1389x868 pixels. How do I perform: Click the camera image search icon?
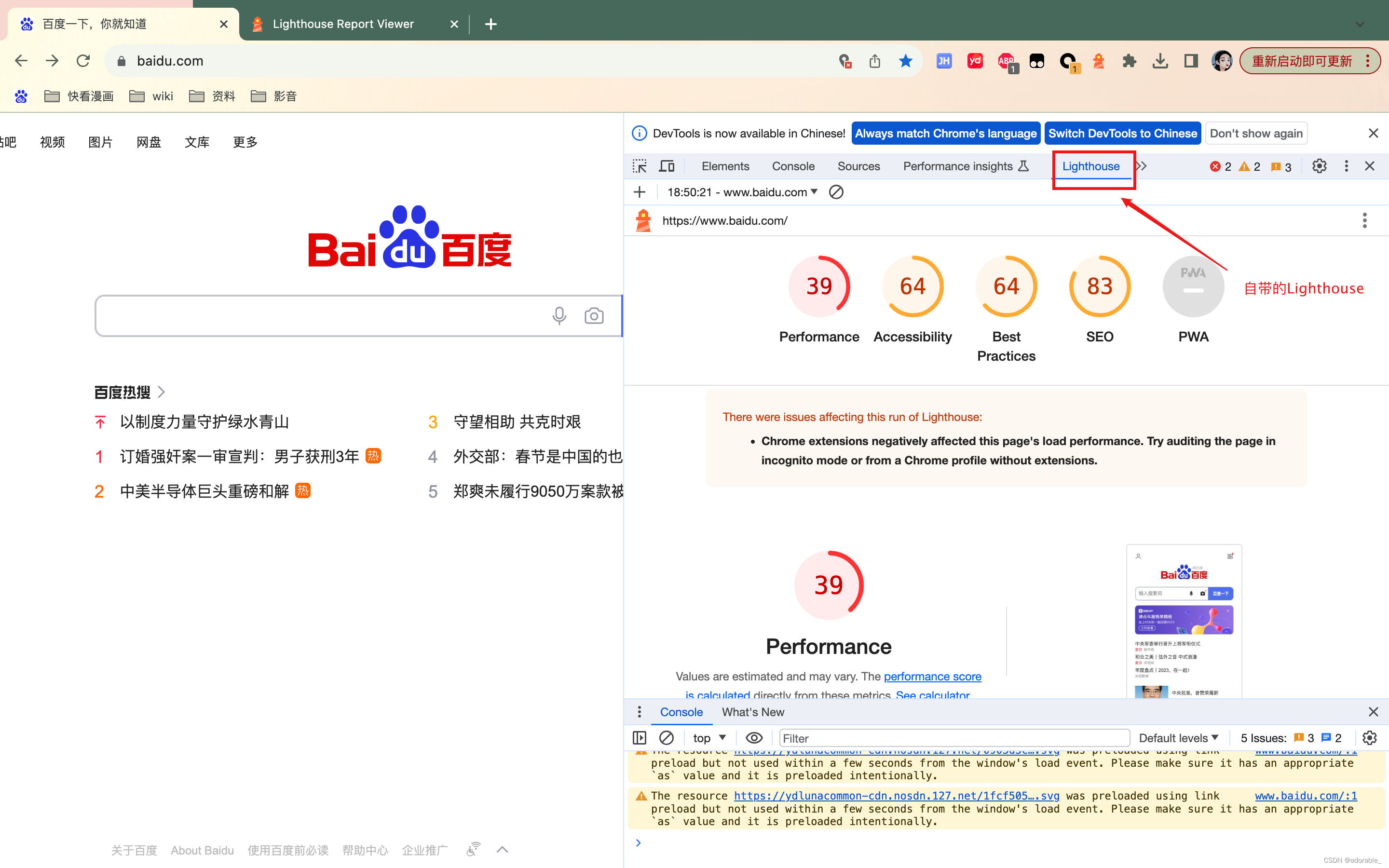(594, 316)
